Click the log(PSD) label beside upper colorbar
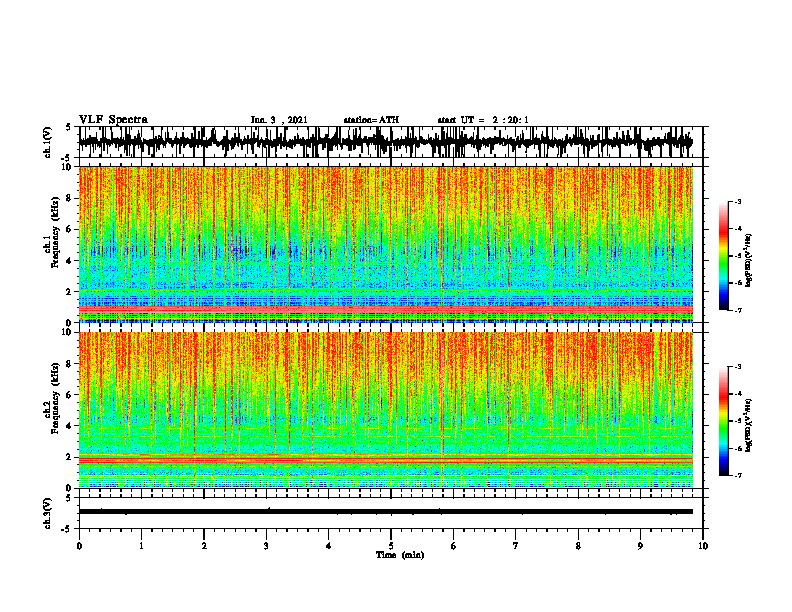The image size is (792, 612). coord(749,261)
